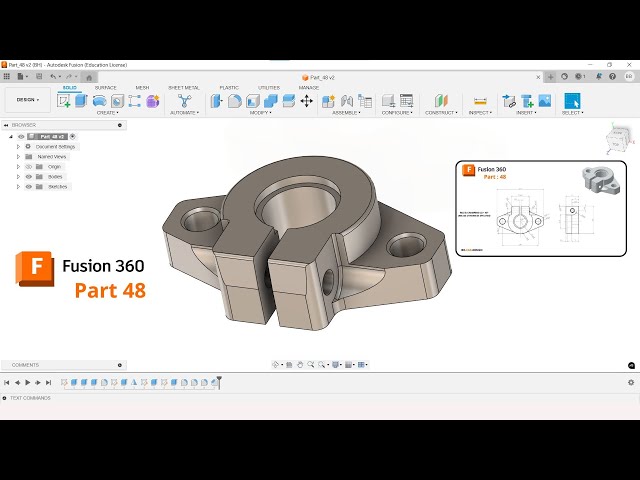The width and height of the screenshot is (640, 480).
Task: Click the Insert McMaster-Carr component icon
Action: [527, 101]
